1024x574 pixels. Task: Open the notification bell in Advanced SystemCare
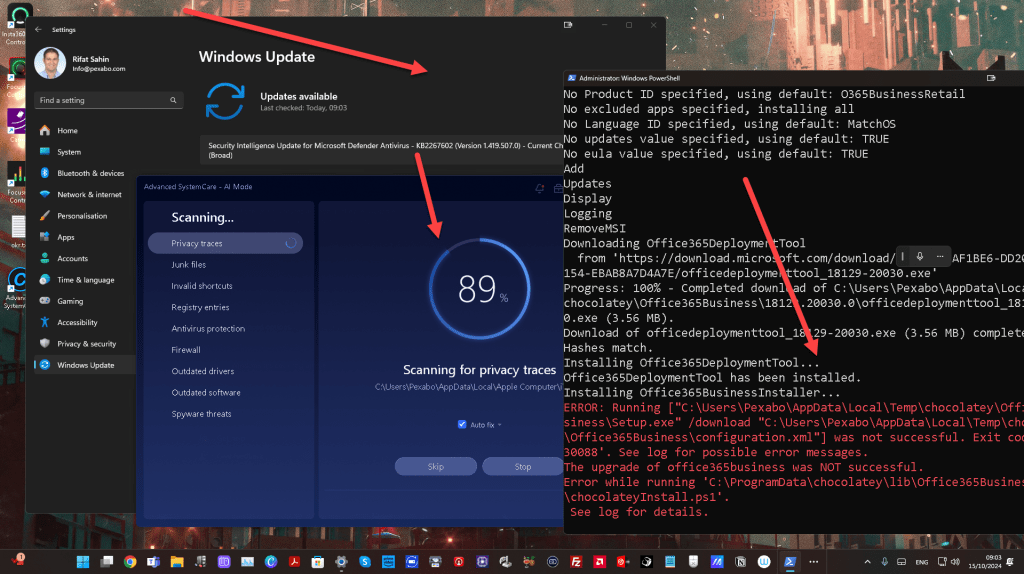pos(539,188)
